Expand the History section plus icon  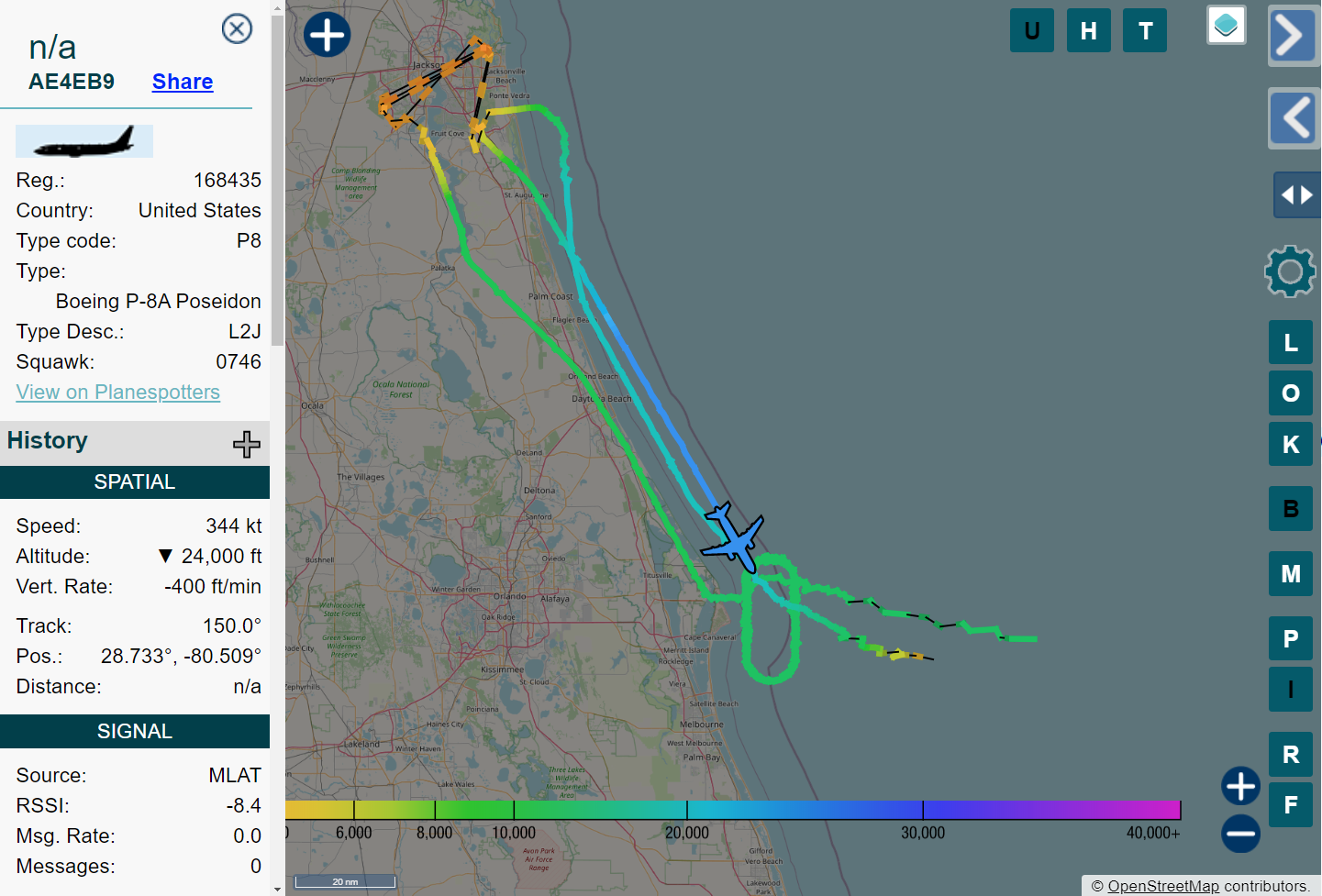246,444
